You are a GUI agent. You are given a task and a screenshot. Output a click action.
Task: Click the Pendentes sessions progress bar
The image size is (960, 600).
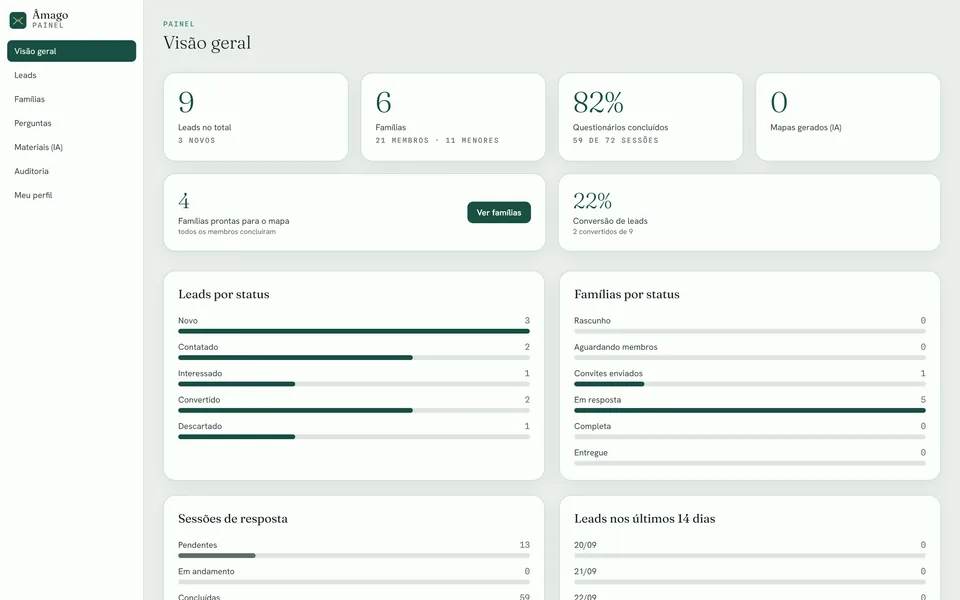click(x=354, y=555)
